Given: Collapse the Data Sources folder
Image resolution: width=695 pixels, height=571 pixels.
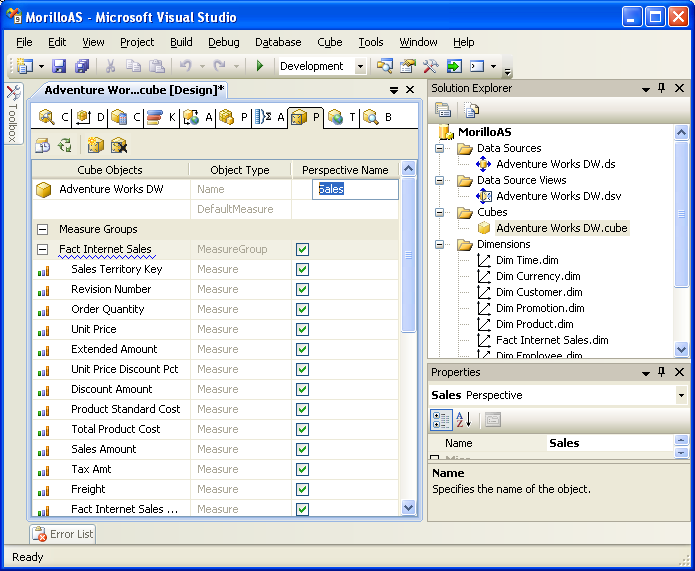Looking at the screenshot, I should pos(439,148).
